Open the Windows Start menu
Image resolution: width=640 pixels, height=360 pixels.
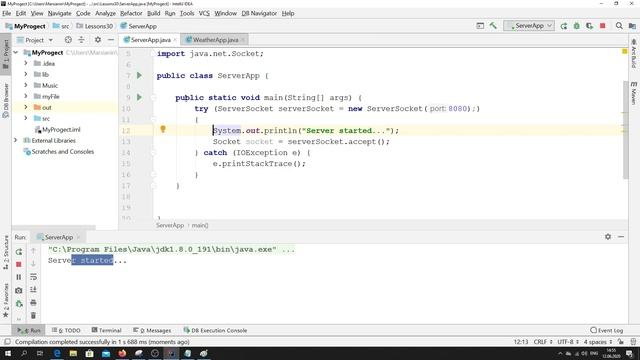pos(8,353)
